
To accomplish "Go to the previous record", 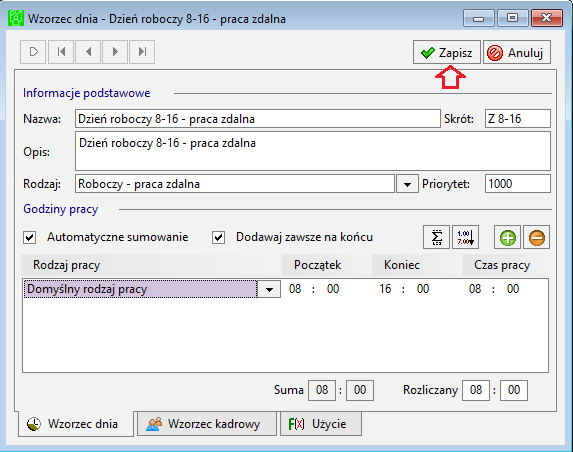I will click(88, 52).
